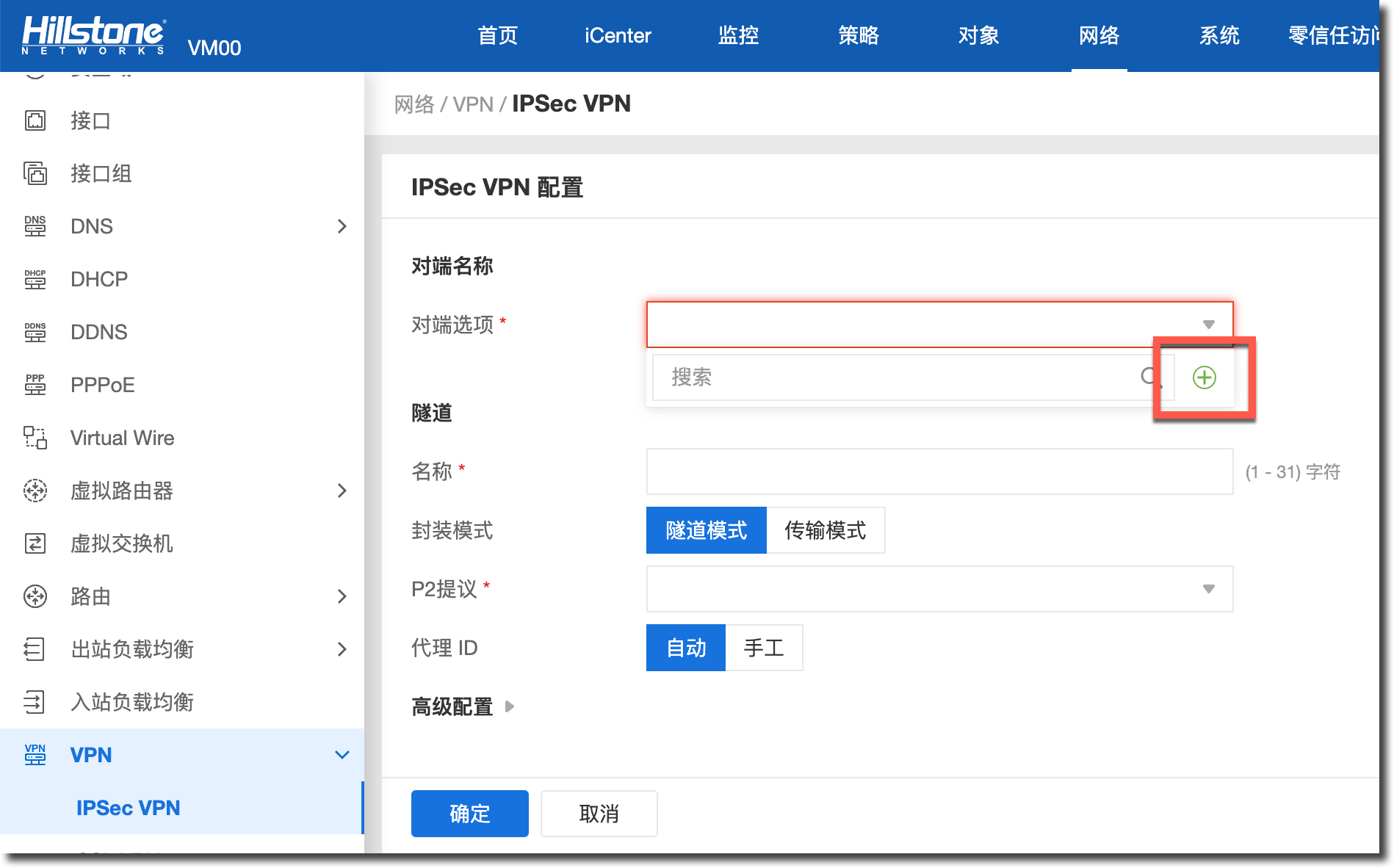This screenshot has height=868, width=1394.
Task: Open the P2提议 dropdown
Action: point(939,589)
